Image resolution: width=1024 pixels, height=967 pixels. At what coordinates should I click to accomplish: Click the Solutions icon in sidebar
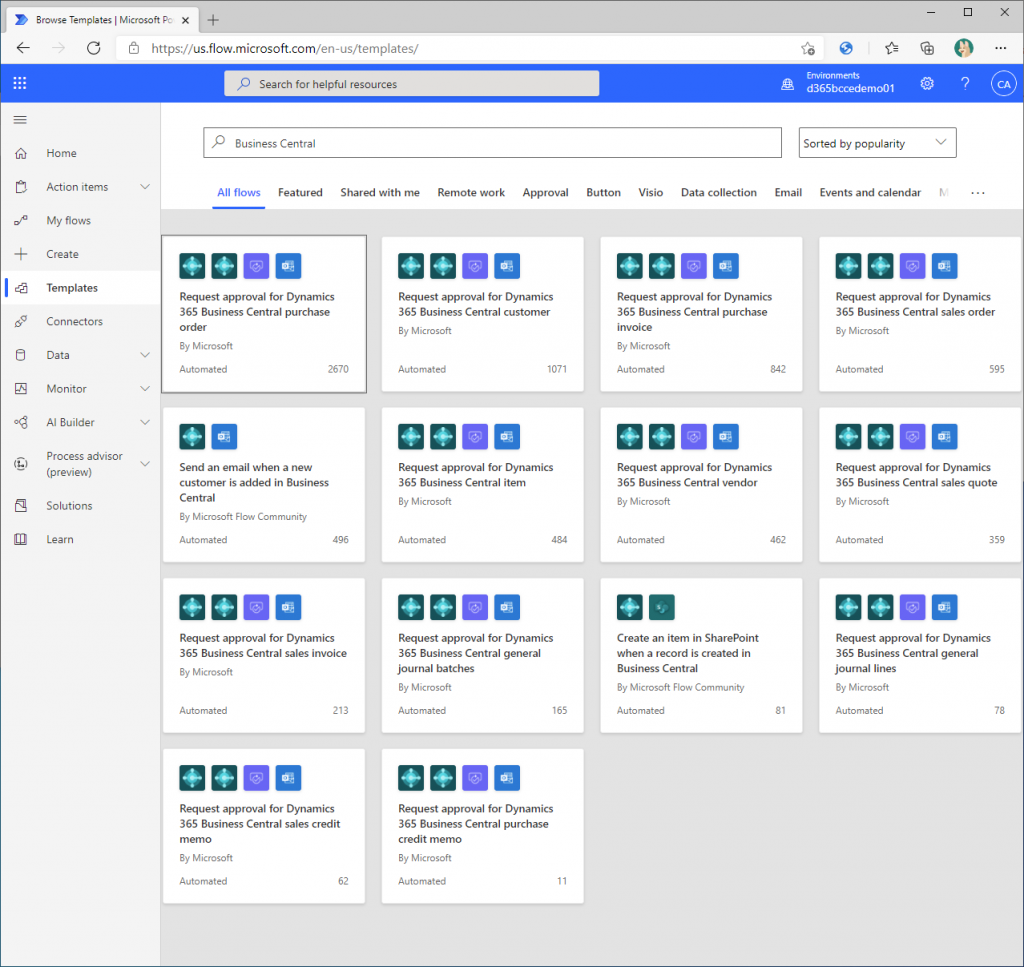click(21, 505)
